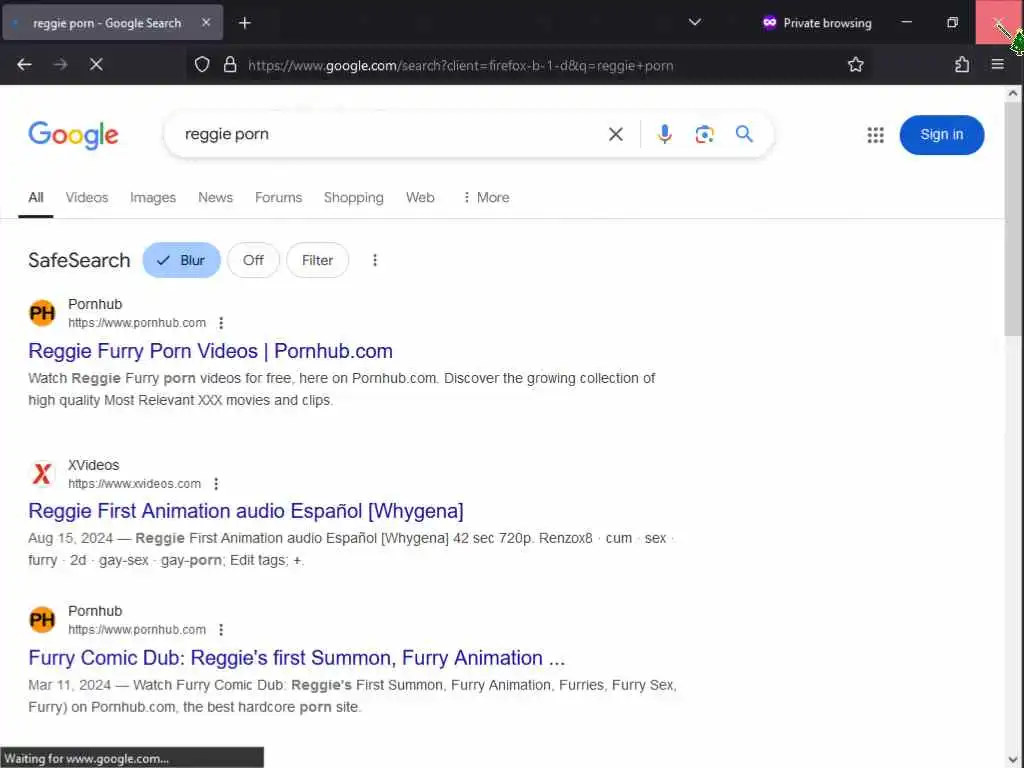Switch to the Web tab
The height and width of the screenshot is (768, 1024).
(420, 197)
